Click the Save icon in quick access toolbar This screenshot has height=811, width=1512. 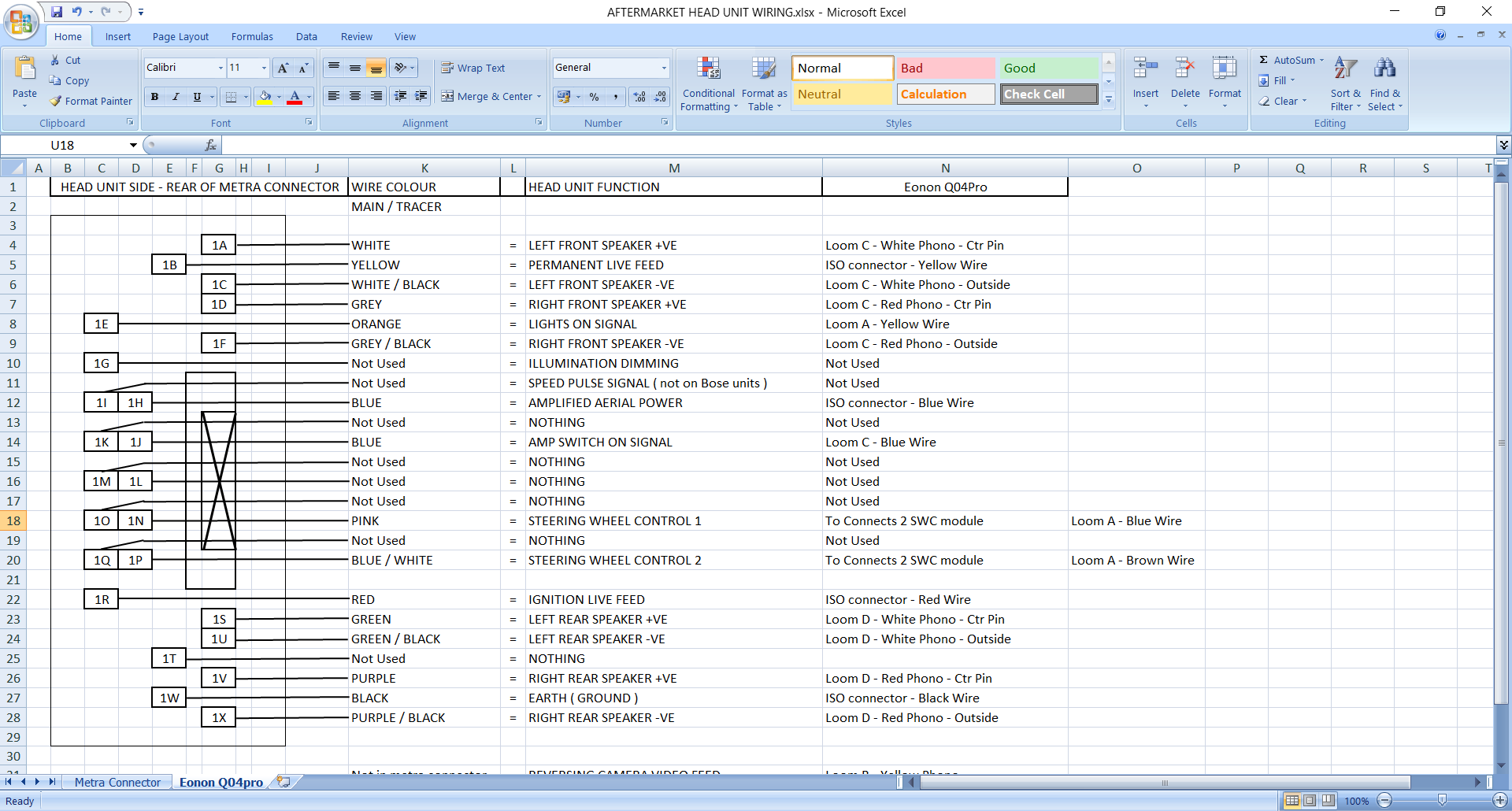pyautogui.click(x=57, y=12)
